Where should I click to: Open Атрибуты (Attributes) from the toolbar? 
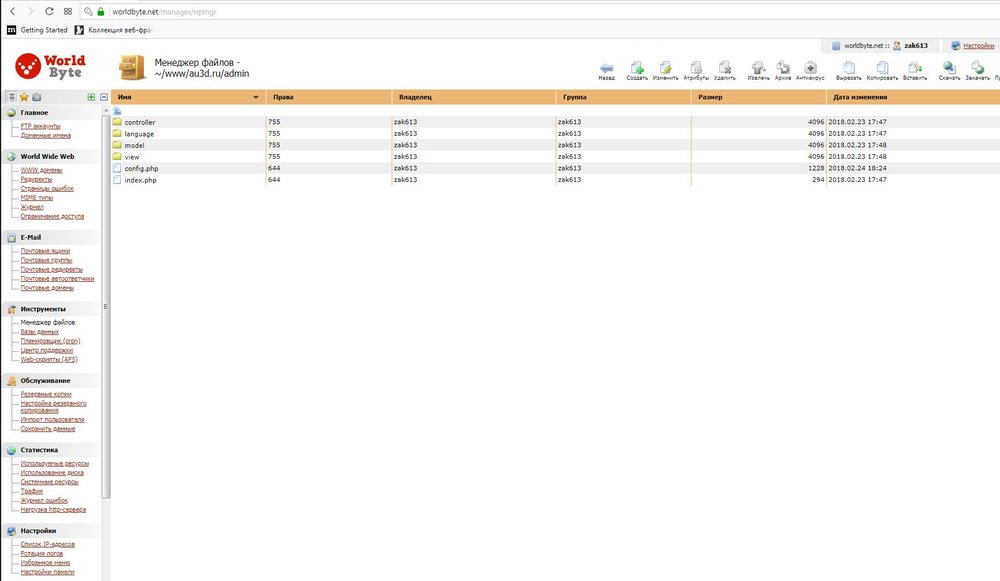(696, 68)
